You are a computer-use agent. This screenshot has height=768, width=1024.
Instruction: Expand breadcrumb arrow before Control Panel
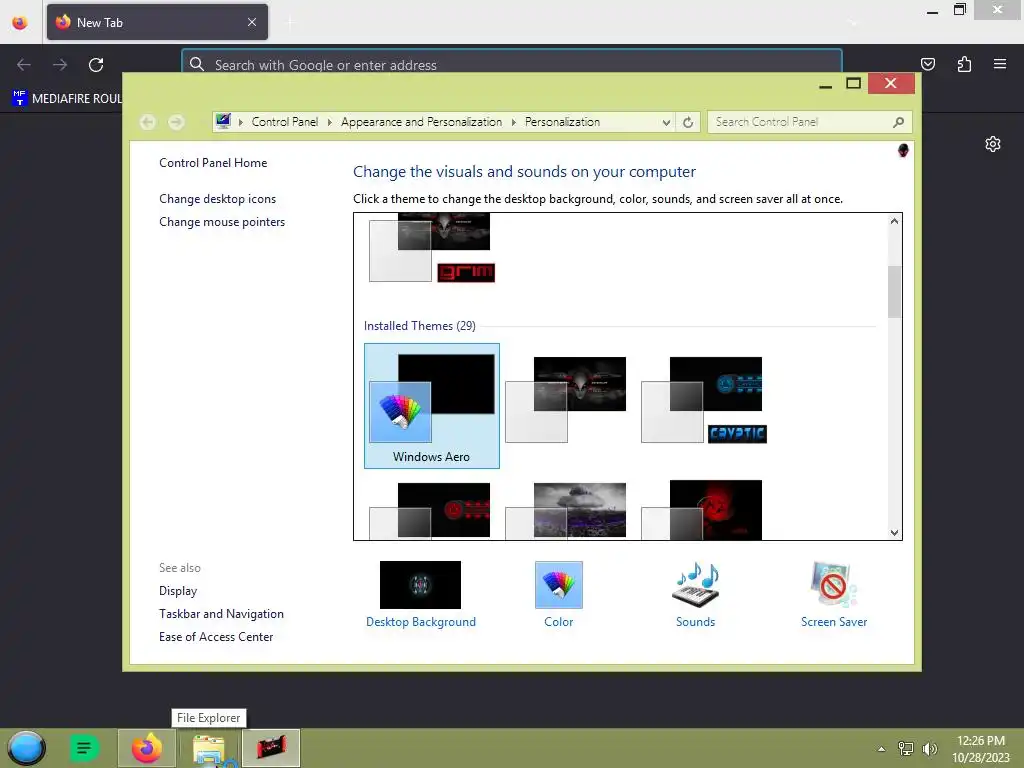[241, 122]
